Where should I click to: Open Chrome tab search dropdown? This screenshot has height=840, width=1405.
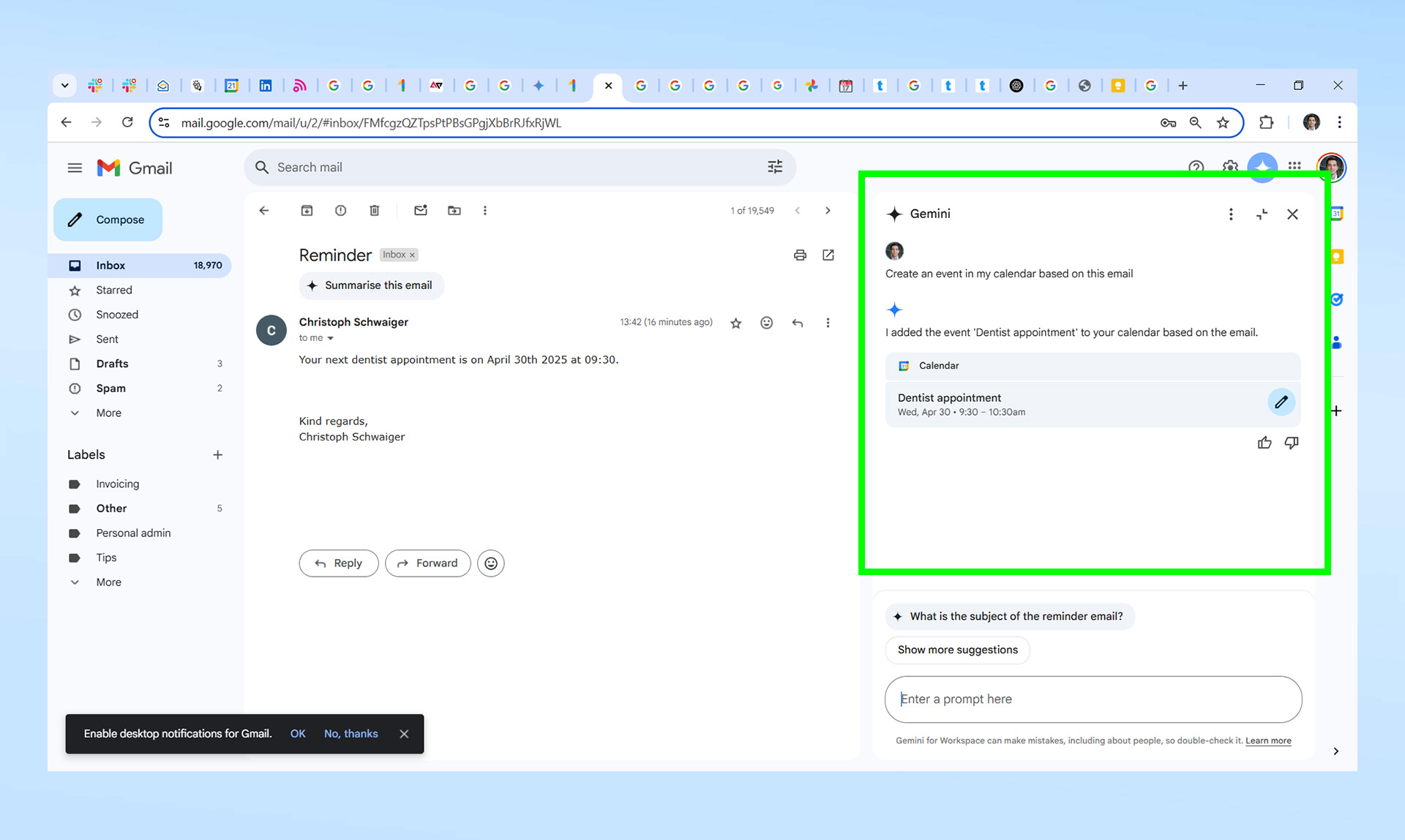pos(64,86)
